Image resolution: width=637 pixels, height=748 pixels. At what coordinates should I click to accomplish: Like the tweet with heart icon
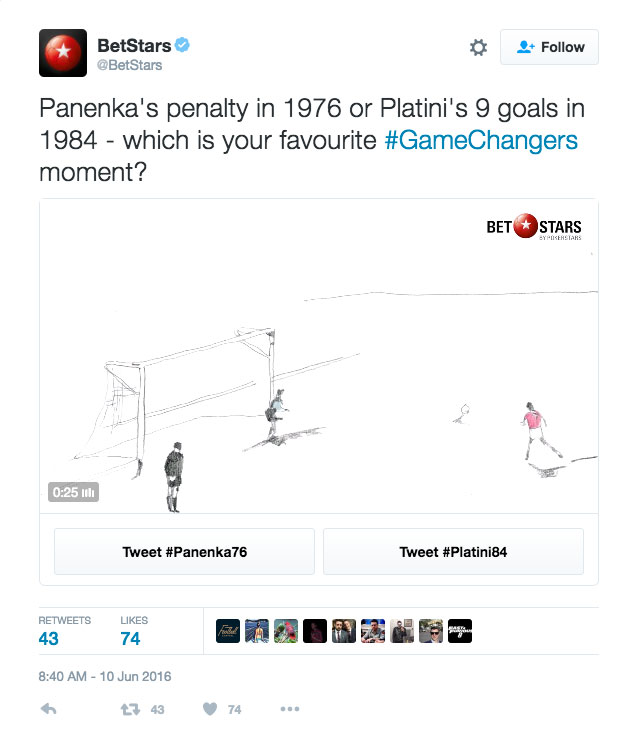pyautogui.click(x=210, y=709)
